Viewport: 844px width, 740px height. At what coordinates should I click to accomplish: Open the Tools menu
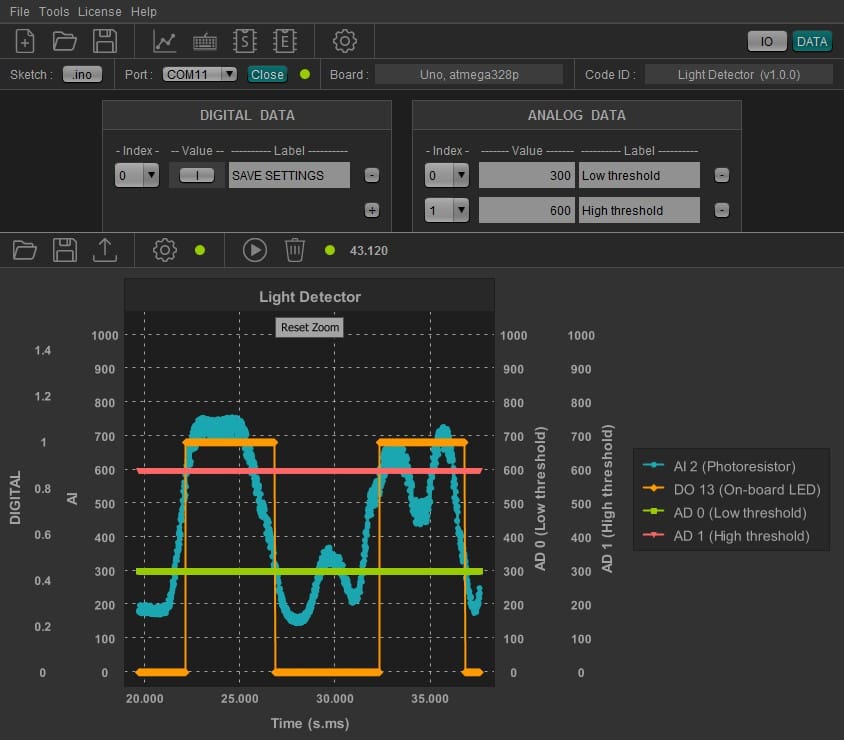tap(54, 11)
